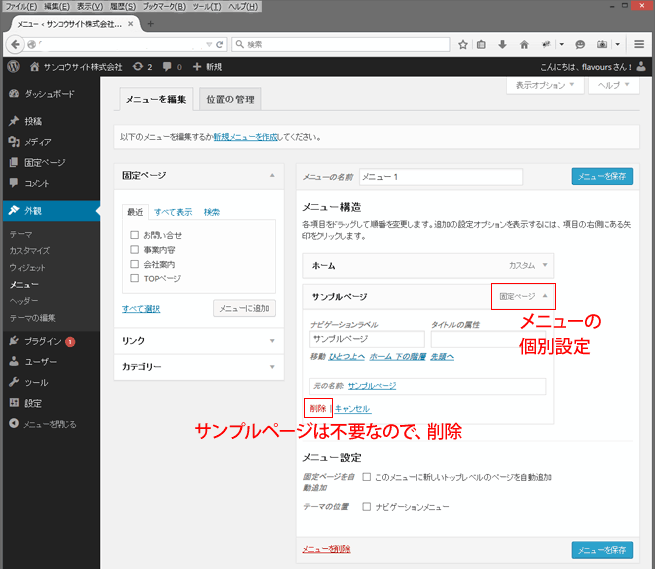Check the お問い合せ page checkbox
Viewport: 655px width, 569px height.
pyautogui.click(x=135, y=235)
